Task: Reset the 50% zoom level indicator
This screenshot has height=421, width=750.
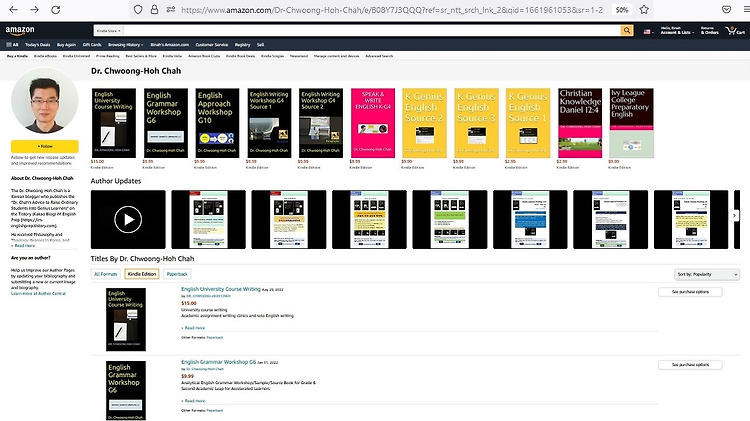Action: (x=622, y=10)
